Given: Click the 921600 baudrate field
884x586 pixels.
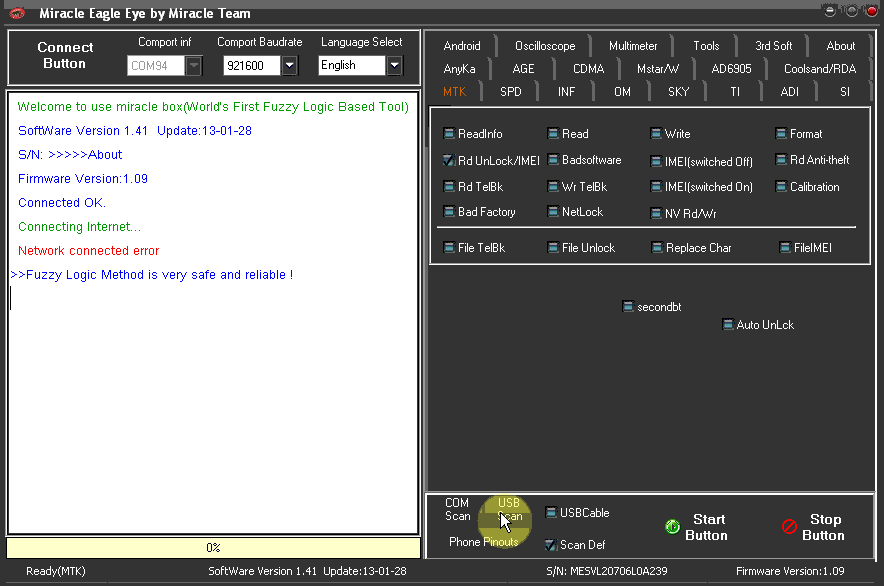Looking at the screenshot, I should click(252, 65).
